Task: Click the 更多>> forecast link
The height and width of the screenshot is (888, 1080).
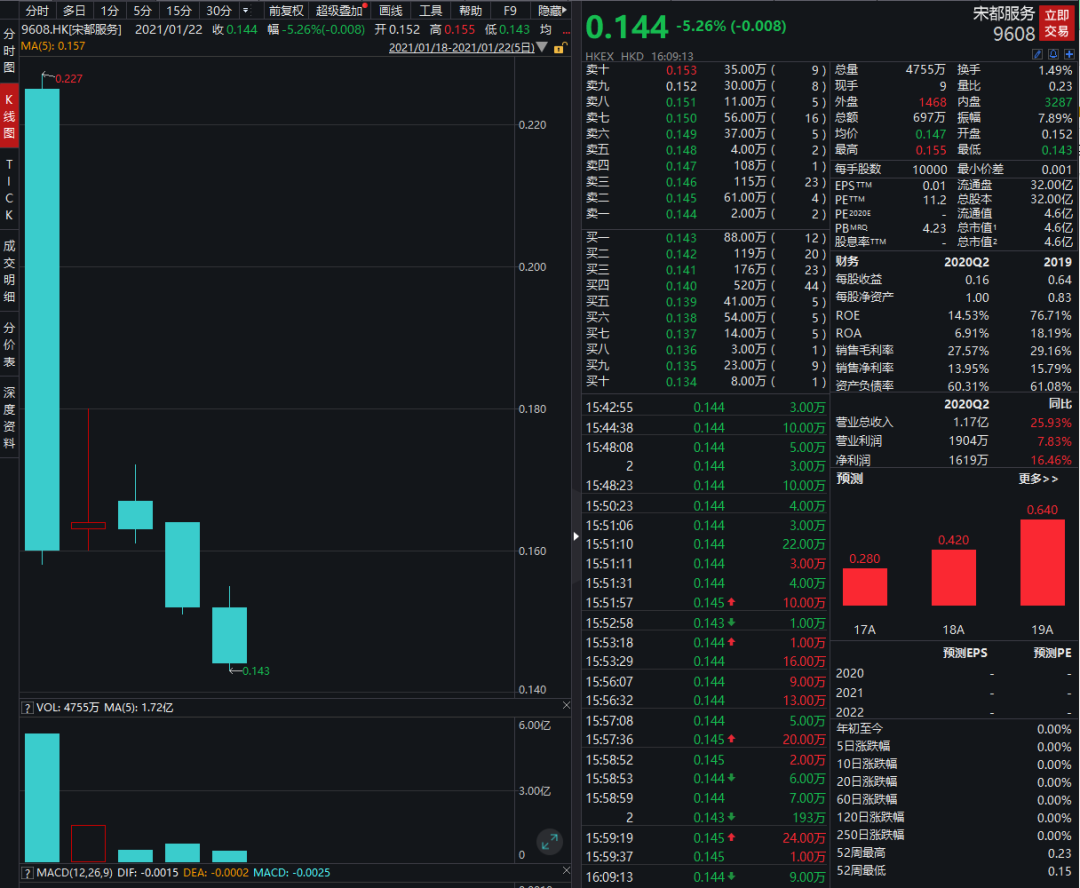Action: [x=1038, y=479]
